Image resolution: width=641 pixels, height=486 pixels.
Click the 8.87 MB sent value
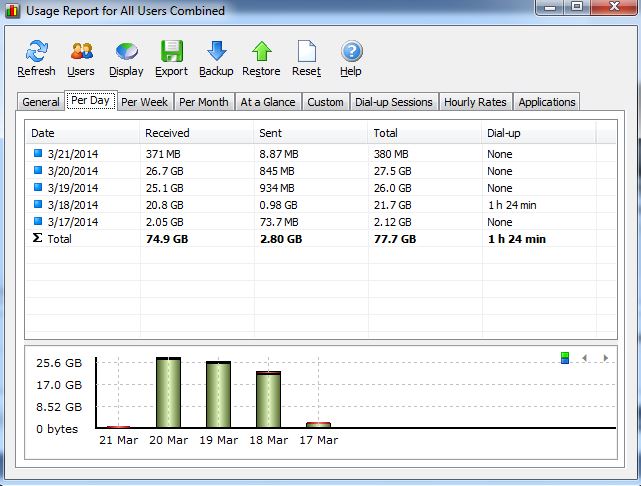(279, 154)
